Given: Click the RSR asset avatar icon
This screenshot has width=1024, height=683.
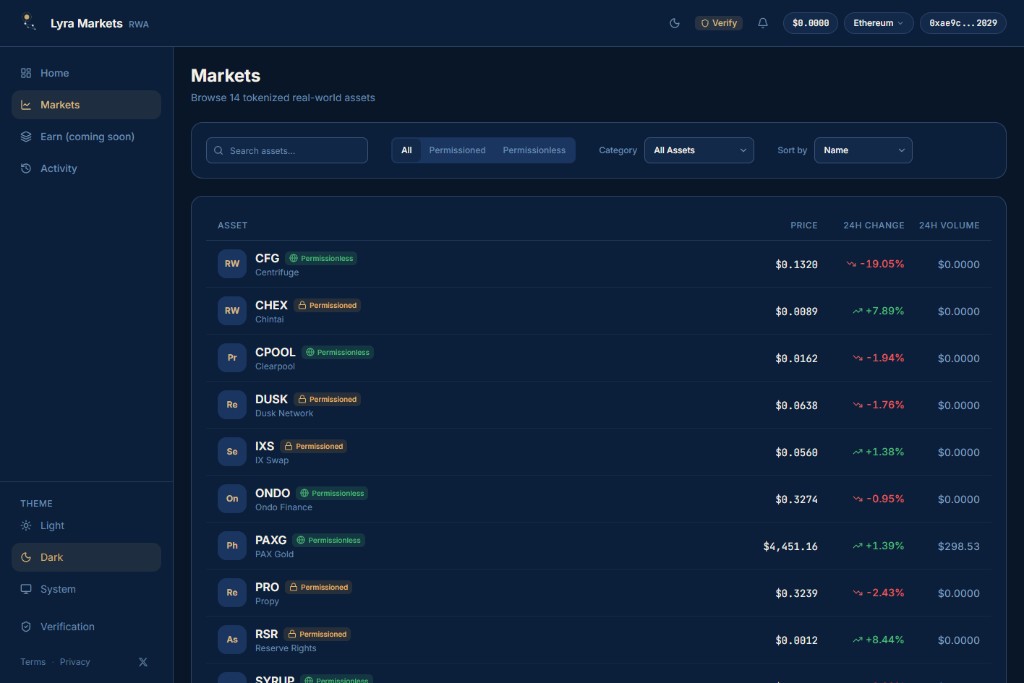Looking at the screenshot, I should click(x=232, y=640).
